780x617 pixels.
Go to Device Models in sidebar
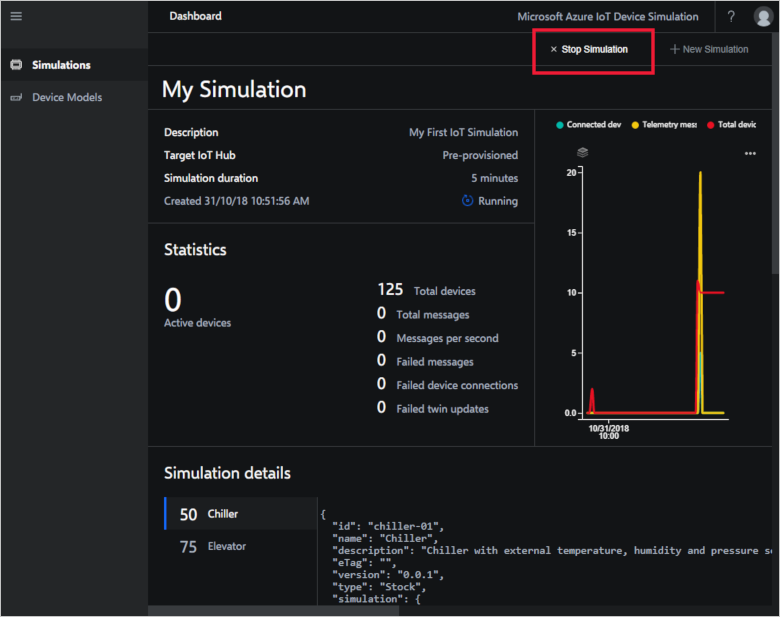[x=67, y=98]
